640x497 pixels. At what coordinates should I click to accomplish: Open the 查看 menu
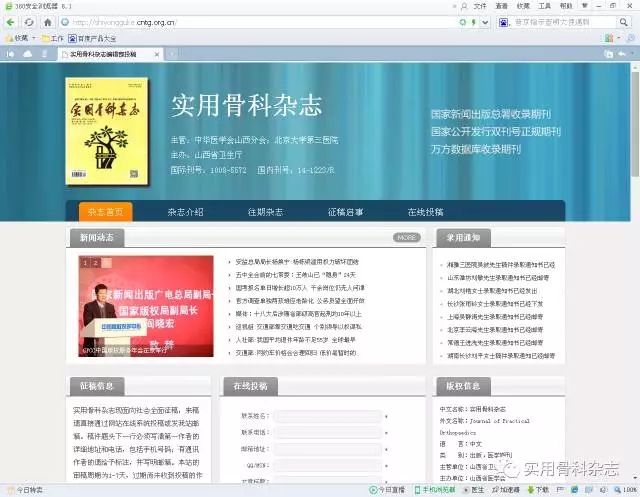point(502,6)
